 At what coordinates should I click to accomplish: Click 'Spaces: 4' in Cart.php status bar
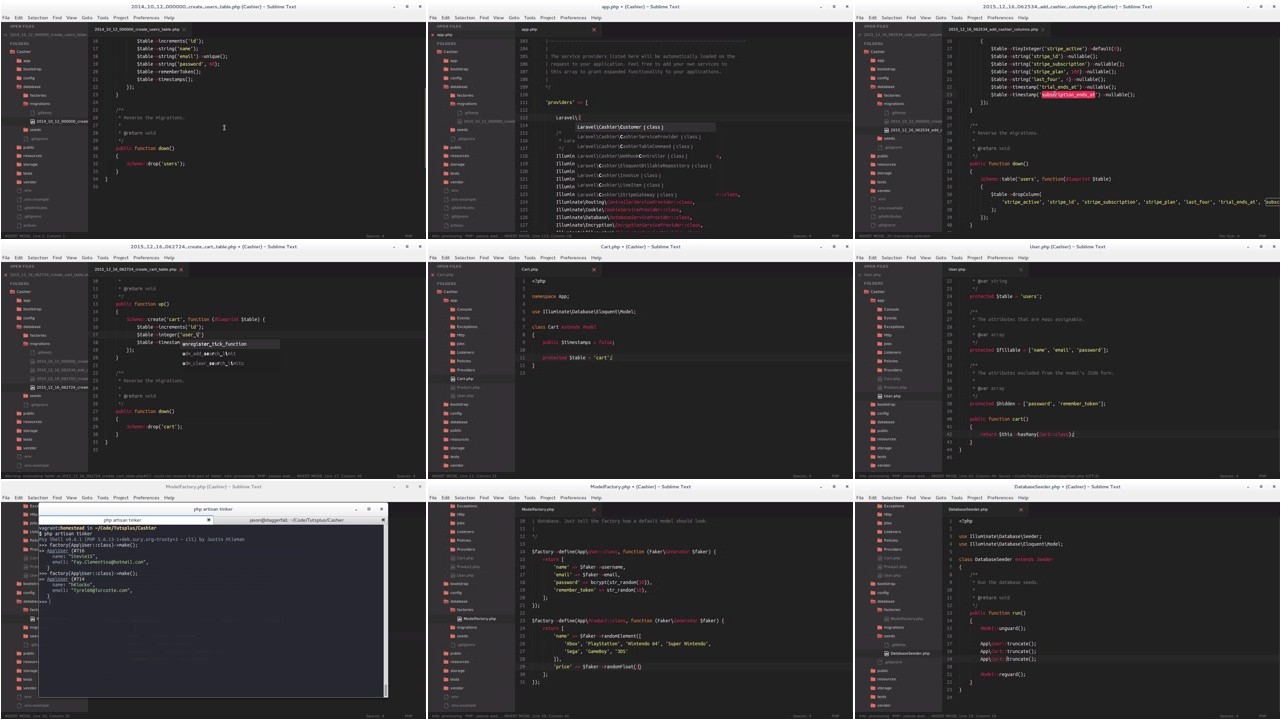[802, 476]
